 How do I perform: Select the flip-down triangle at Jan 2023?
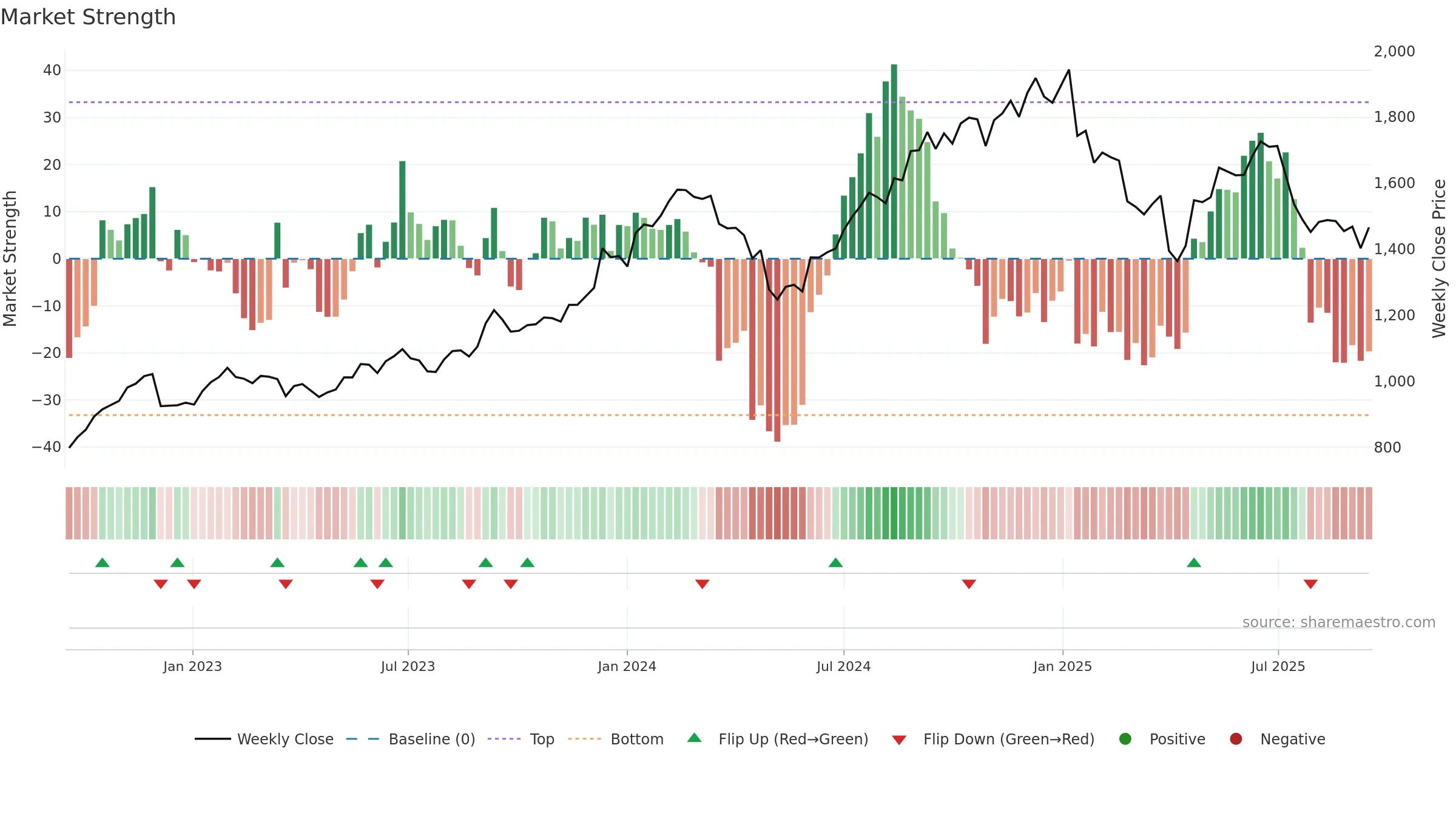click(x=194, y=584)
